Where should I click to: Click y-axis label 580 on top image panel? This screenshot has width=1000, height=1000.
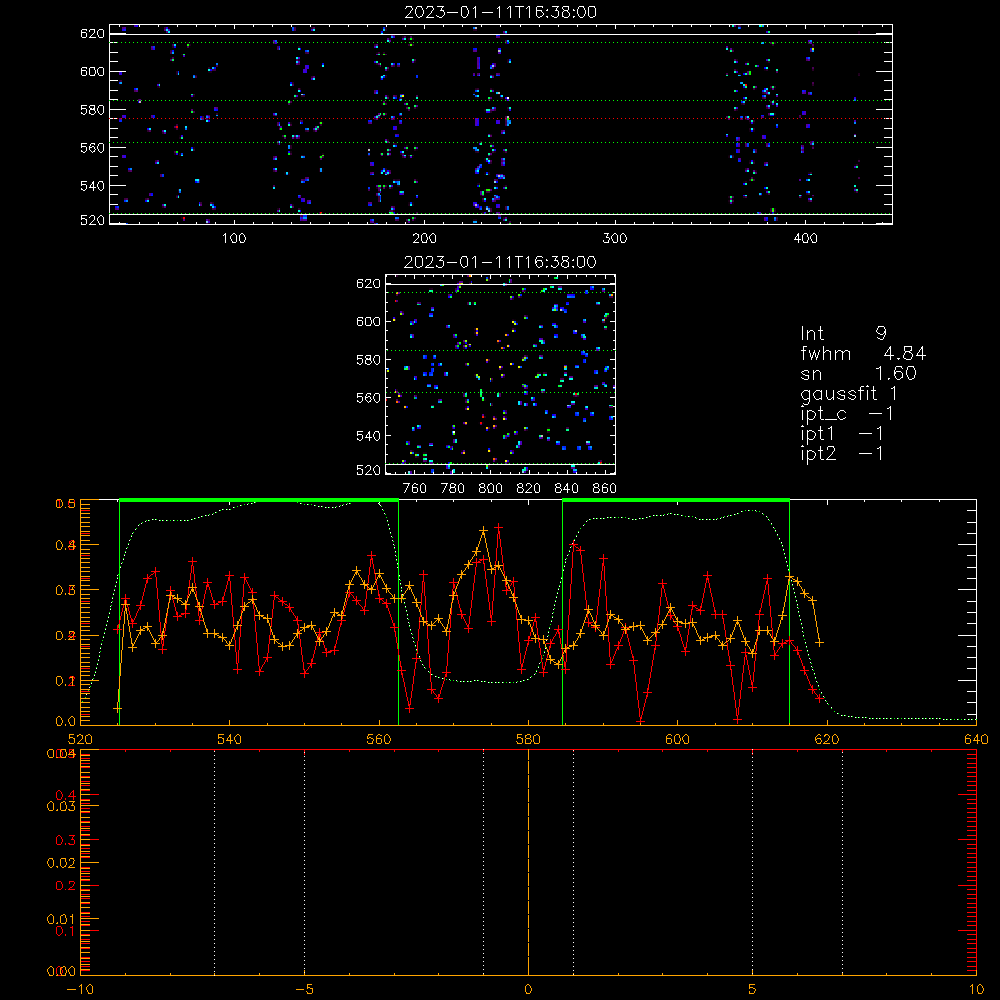tap(92, 110)
